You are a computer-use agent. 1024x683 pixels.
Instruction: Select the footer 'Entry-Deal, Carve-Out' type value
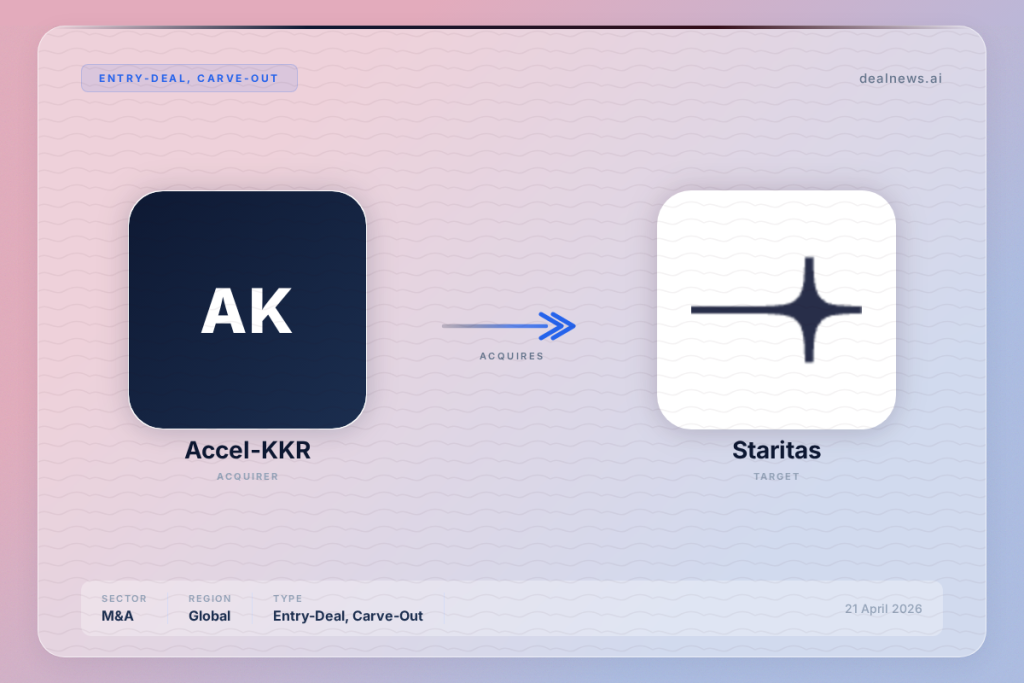(347, 616)
